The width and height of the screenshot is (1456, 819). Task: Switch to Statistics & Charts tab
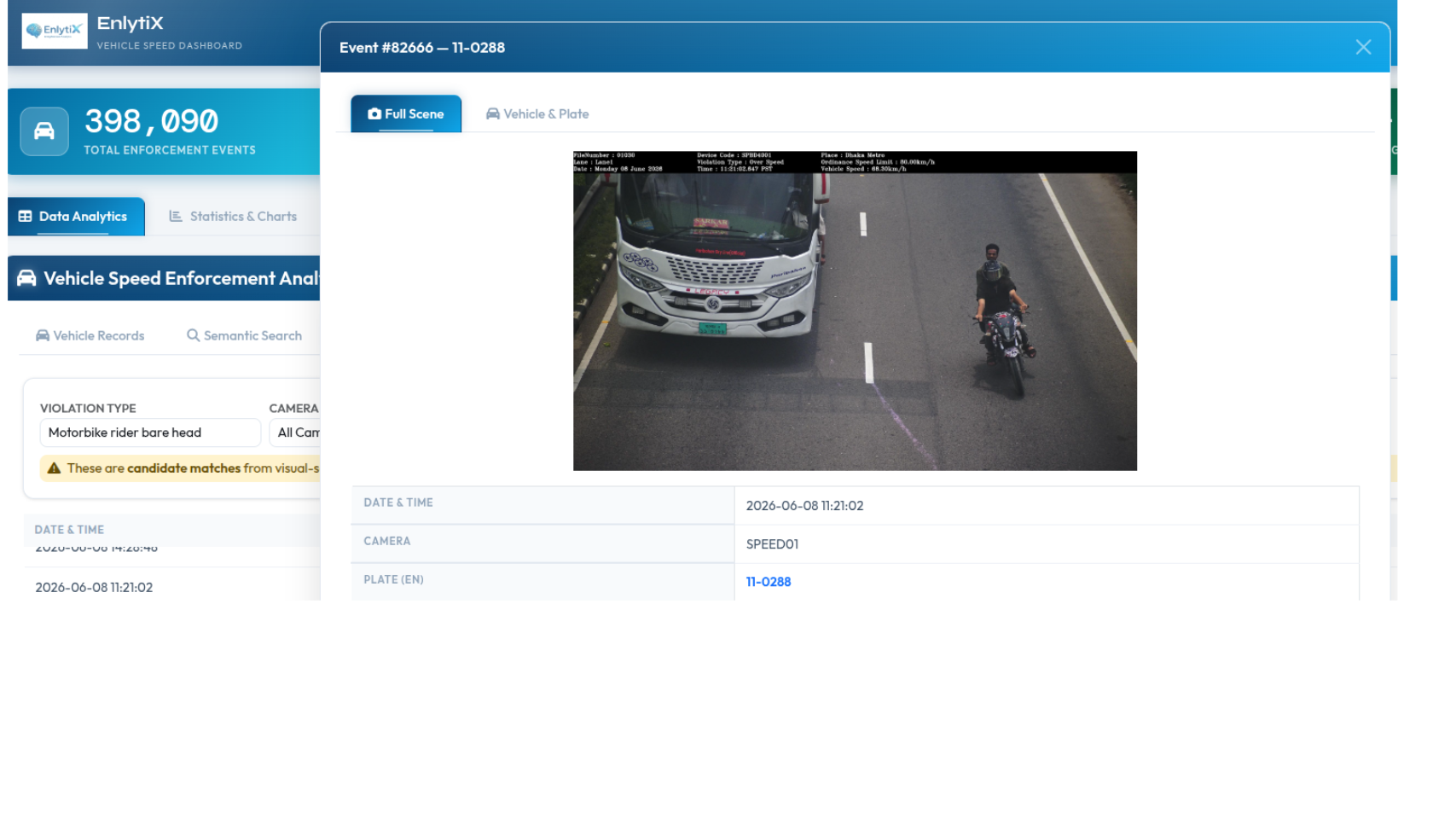pyautogui.click(x=233, y=217)
